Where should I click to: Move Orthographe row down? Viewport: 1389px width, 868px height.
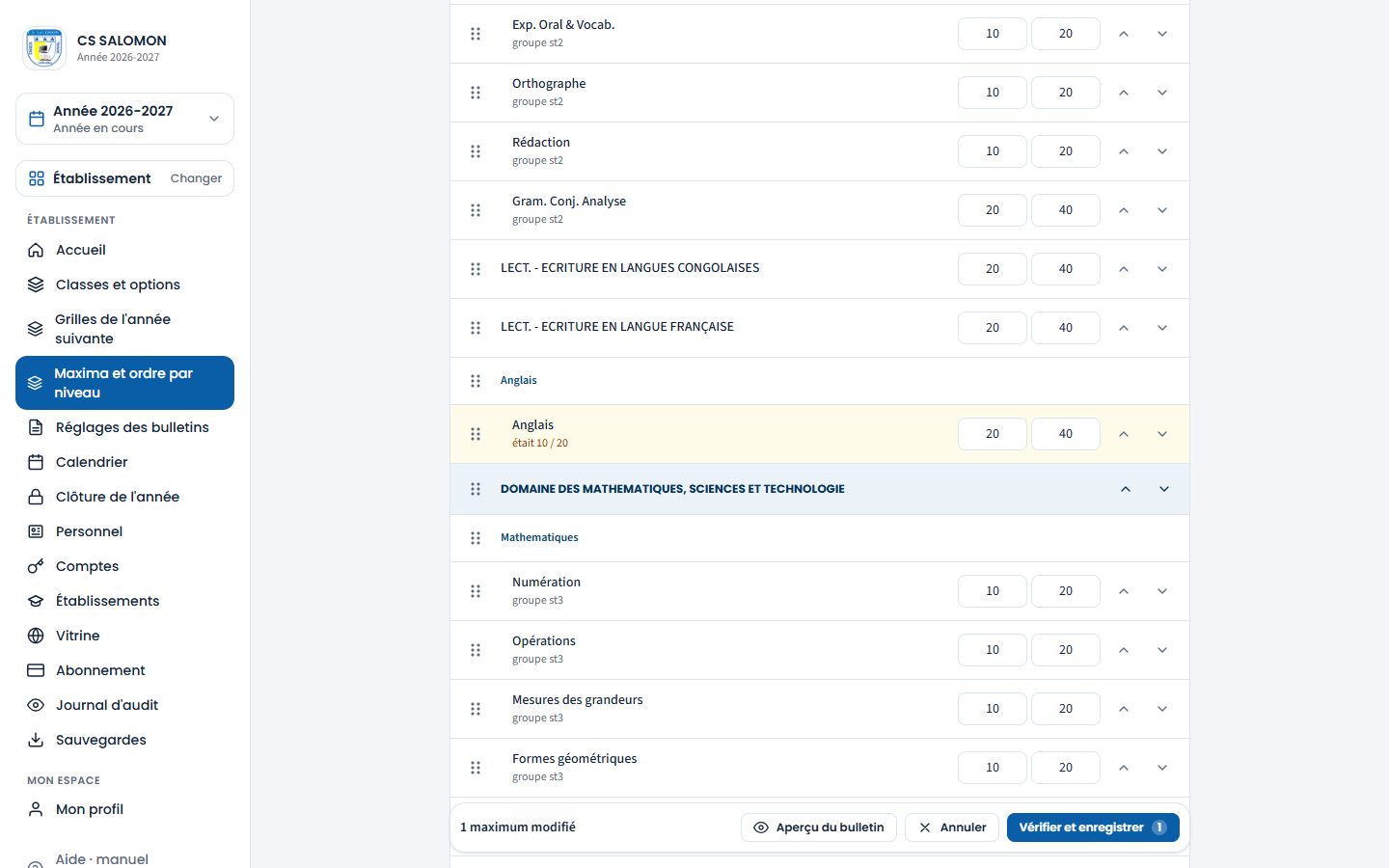[1162, 93]
